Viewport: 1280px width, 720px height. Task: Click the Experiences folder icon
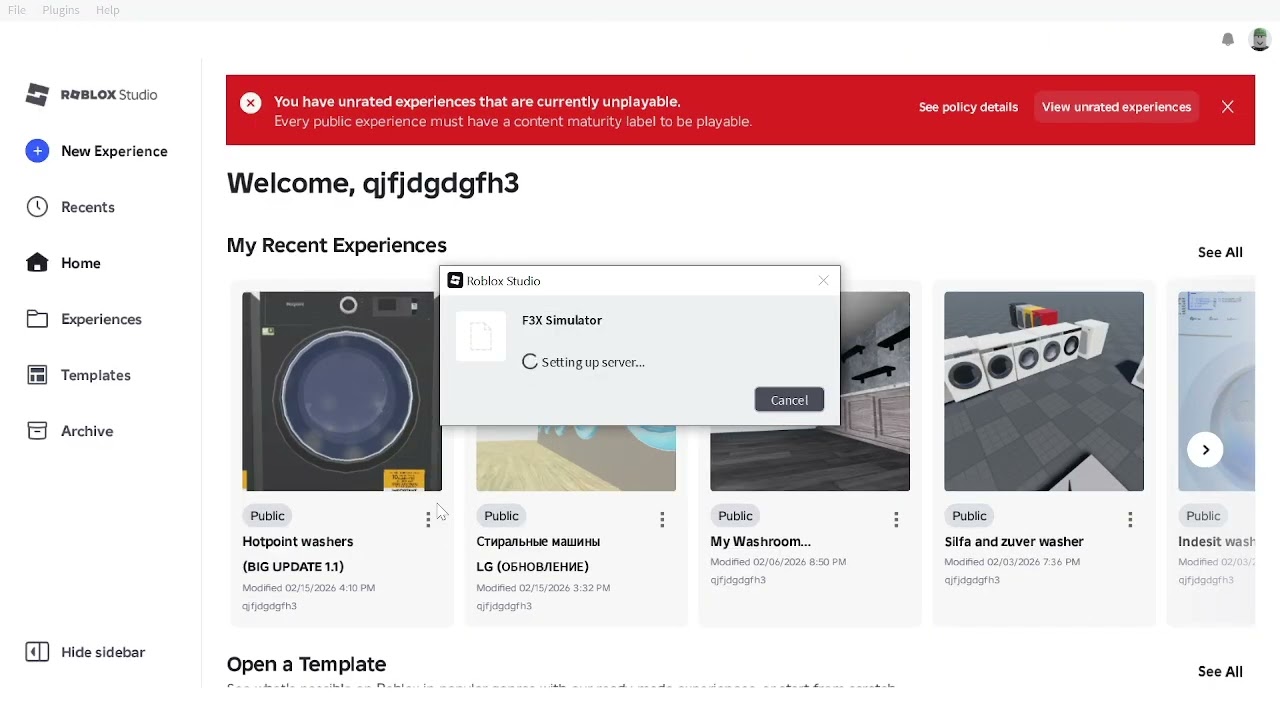(x=37, y=319)
